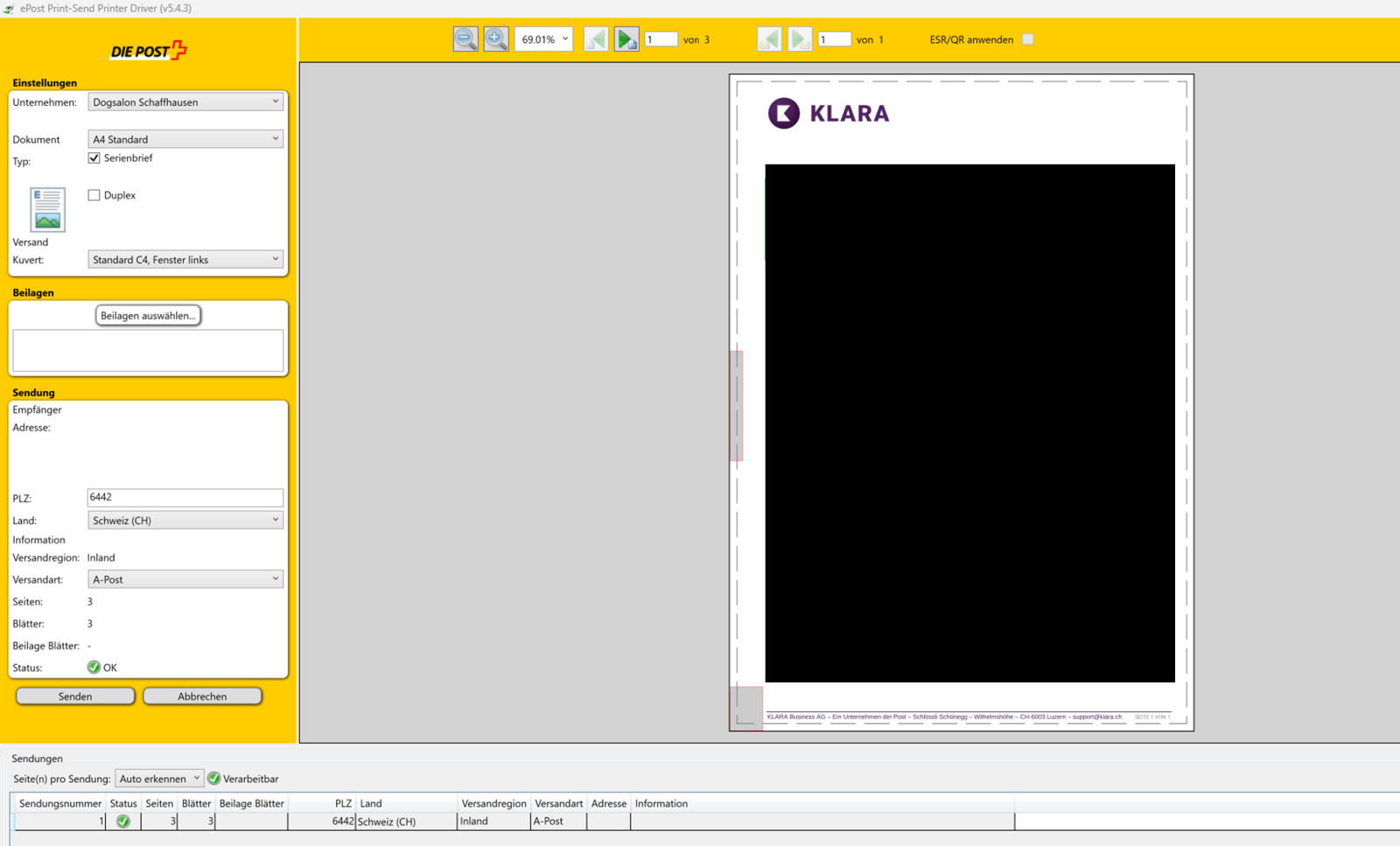Go to next Sendung arrow
Image resolution: width=1400 pixels, height=846 pixels.
tap(800, 39)
